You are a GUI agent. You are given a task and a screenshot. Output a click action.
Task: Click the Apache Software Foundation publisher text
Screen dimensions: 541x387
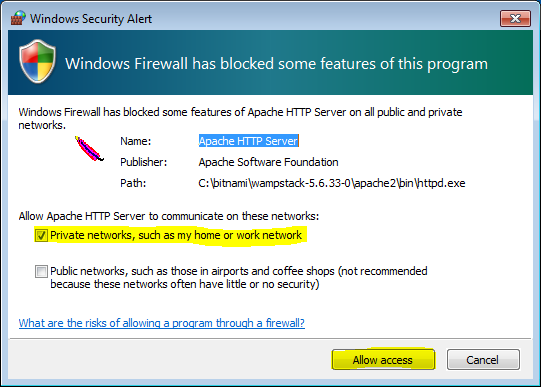pos(268,162)
